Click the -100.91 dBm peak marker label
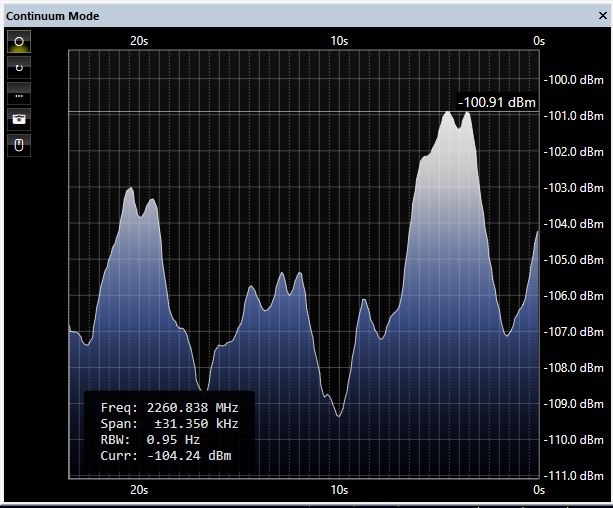613x508 pixels. [497, 102]
